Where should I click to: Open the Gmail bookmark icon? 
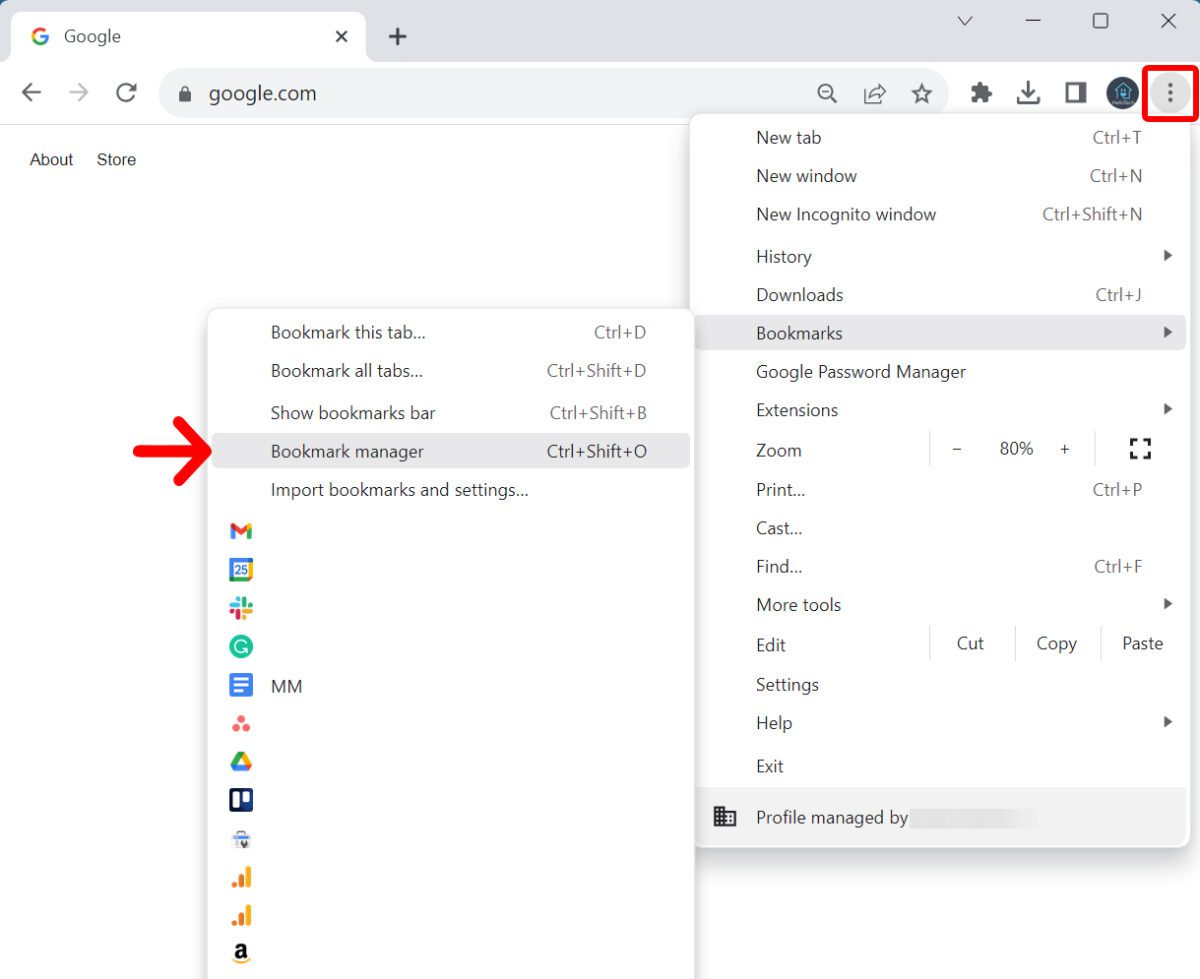[240, 530]
